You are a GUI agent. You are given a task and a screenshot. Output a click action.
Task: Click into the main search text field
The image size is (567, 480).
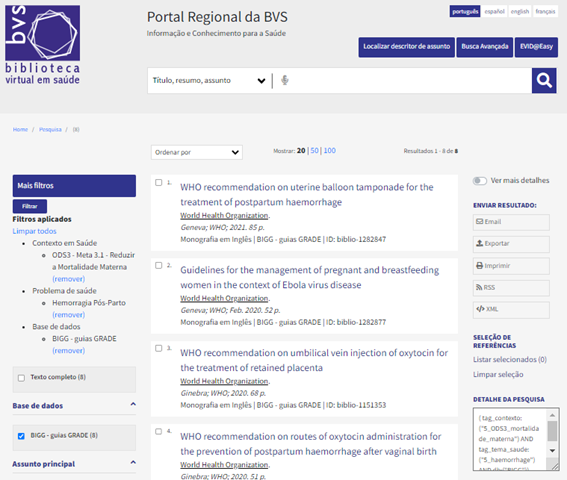tap(411, 80)
